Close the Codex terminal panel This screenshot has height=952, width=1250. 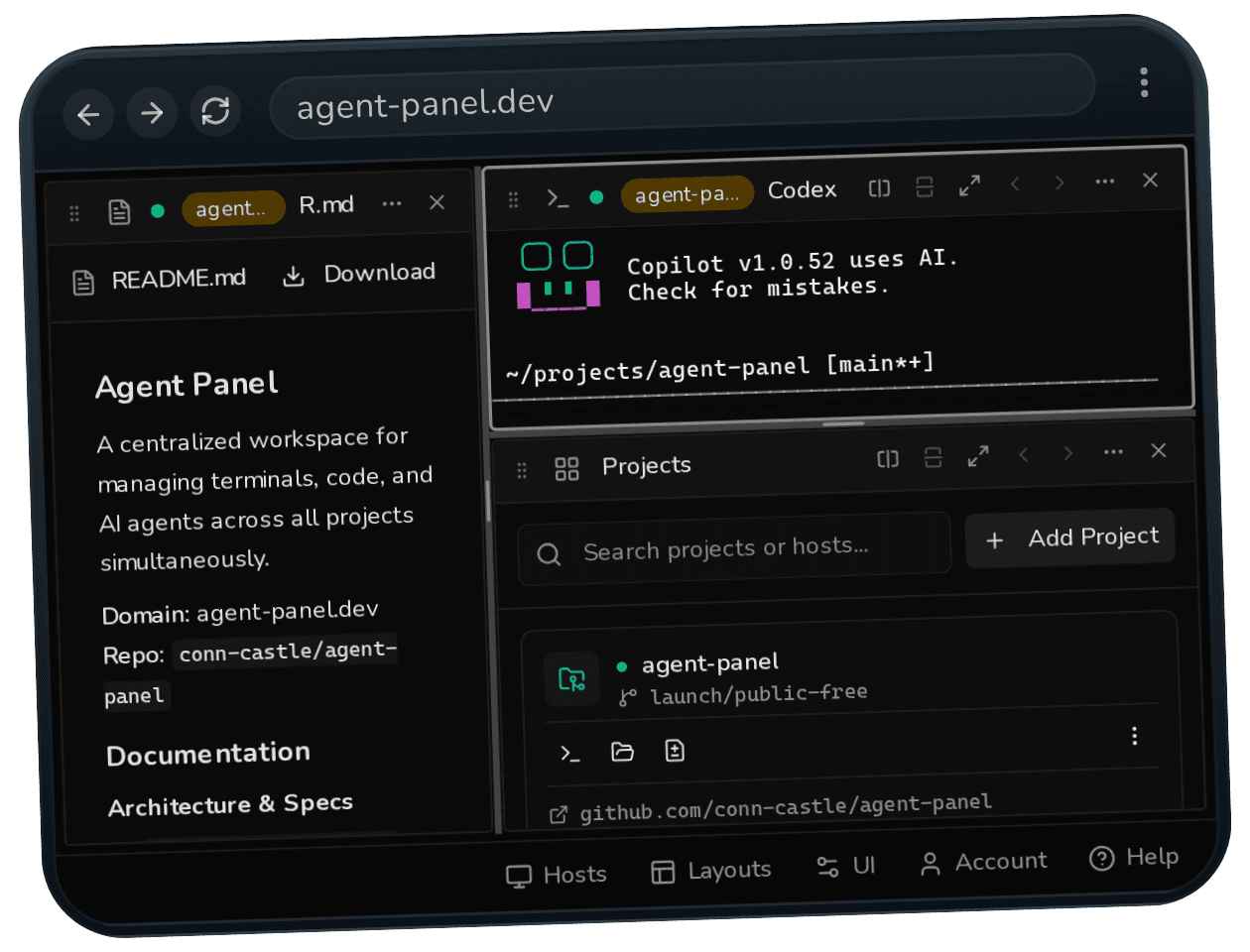pos(1150,179)
